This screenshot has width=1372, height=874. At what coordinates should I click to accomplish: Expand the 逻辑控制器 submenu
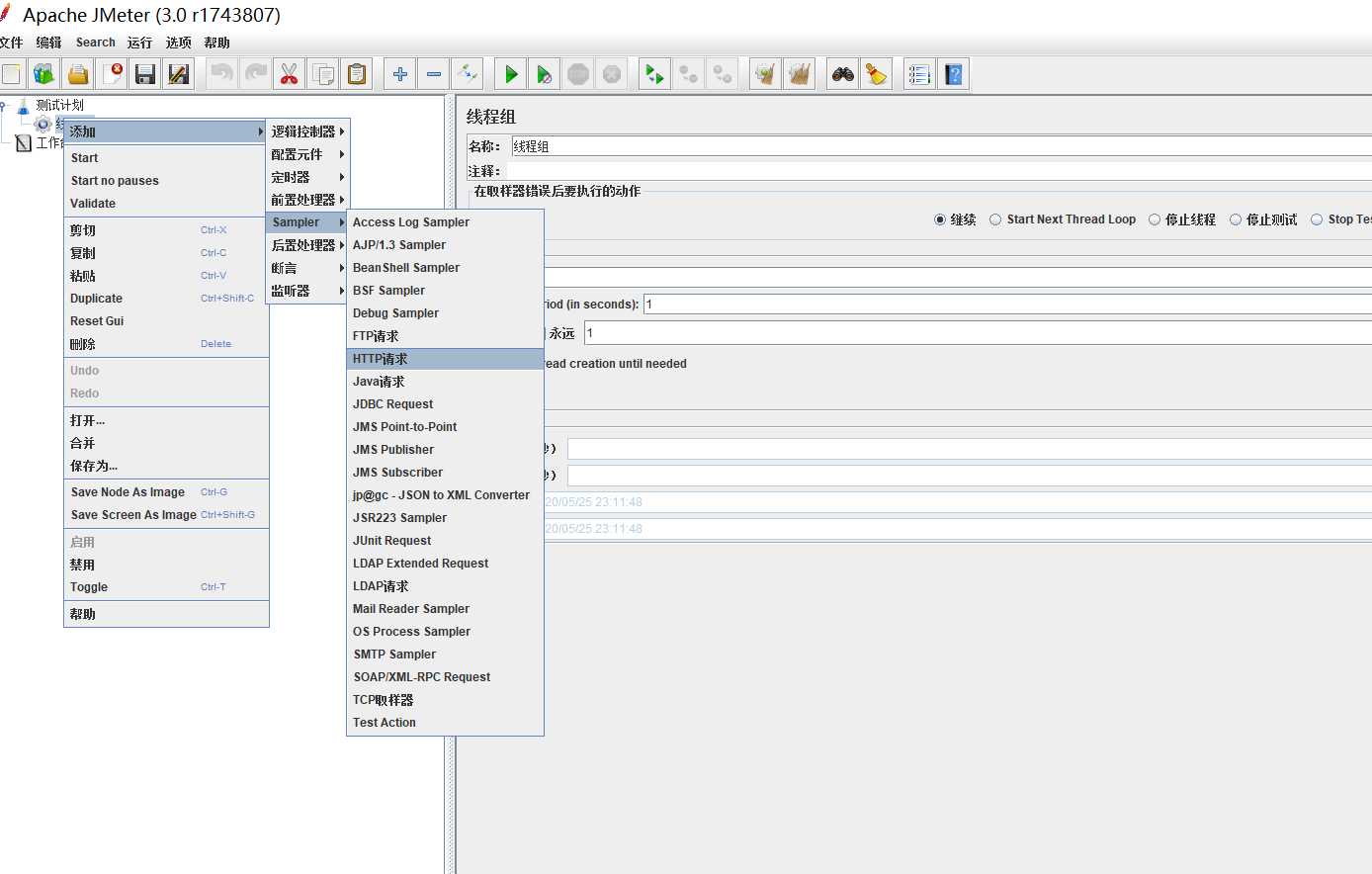coord(307,131)
